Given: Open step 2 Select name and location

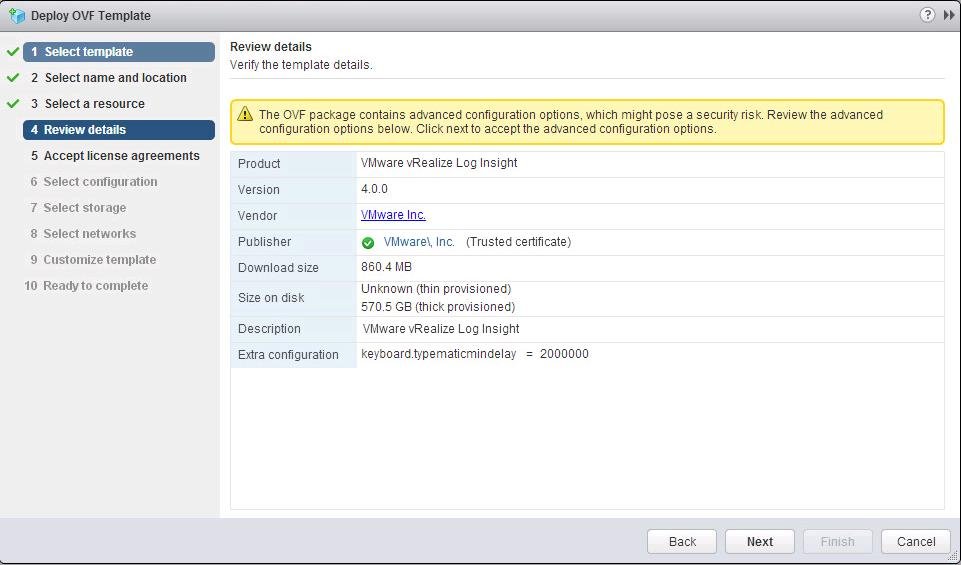Looking at the screenshot, I should point(115,78).
